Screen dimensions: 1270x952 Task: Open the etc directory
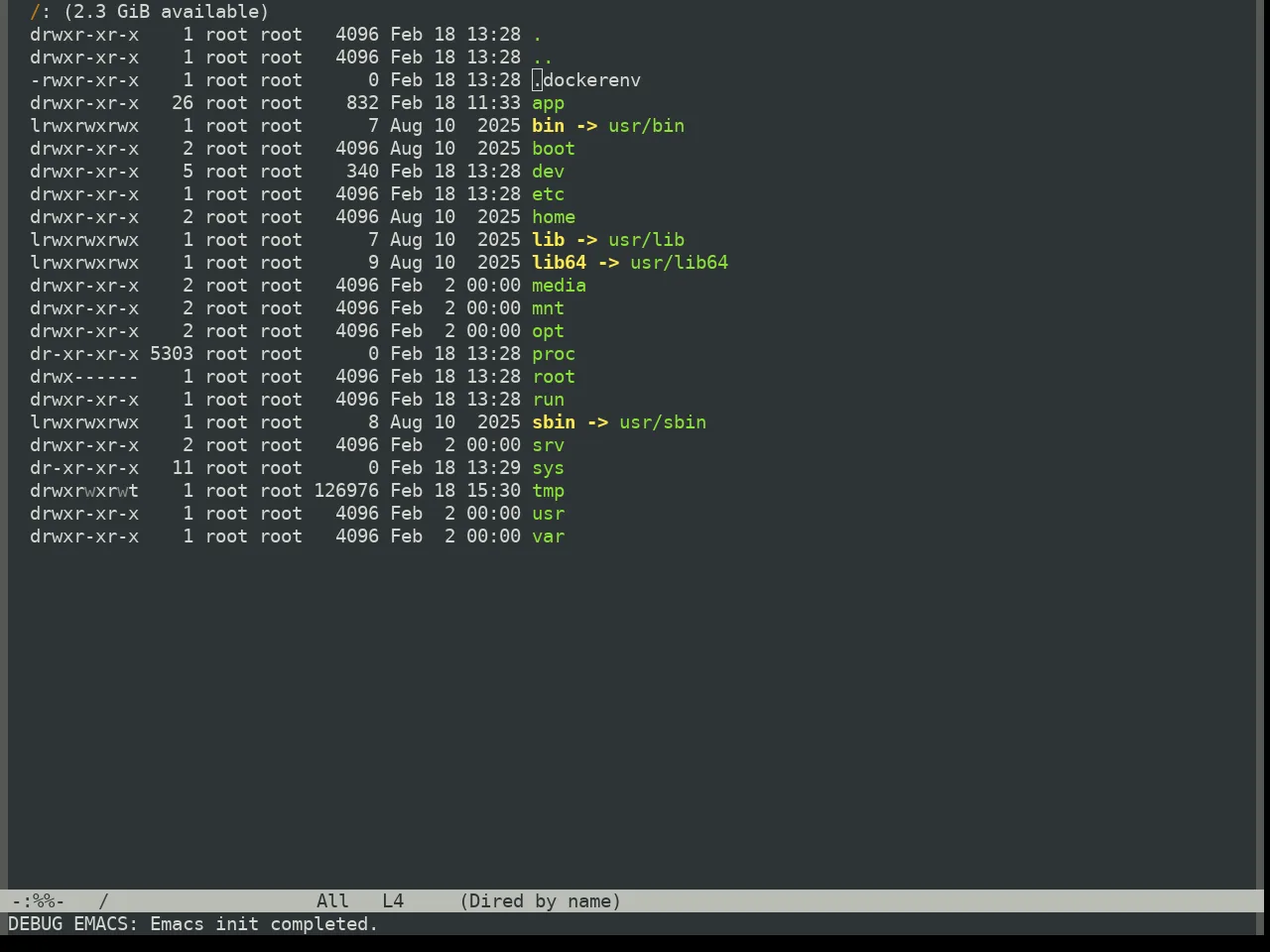[548, 194]
